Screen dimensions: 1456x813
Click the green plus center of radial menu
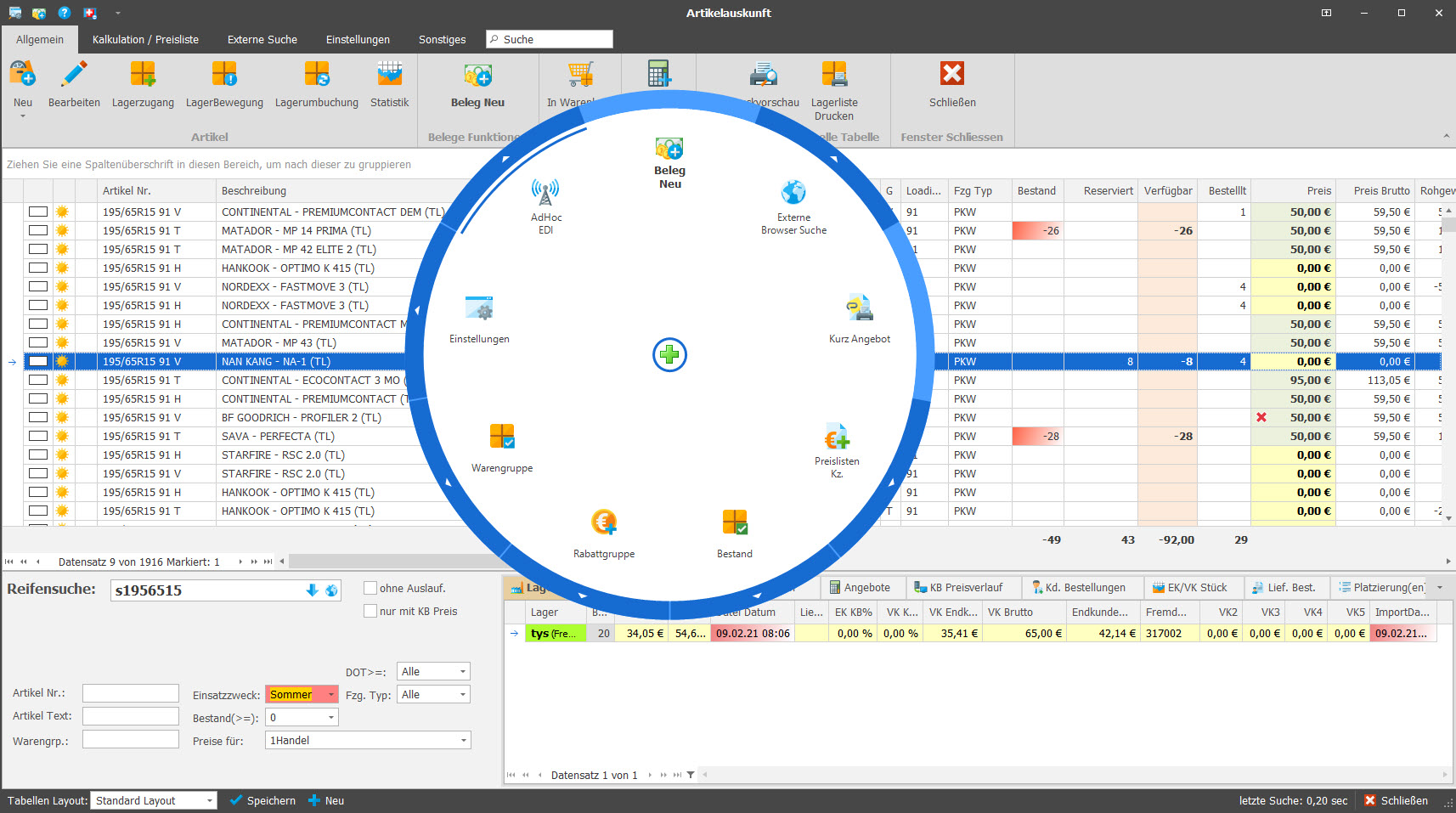[x=669, y=354]
